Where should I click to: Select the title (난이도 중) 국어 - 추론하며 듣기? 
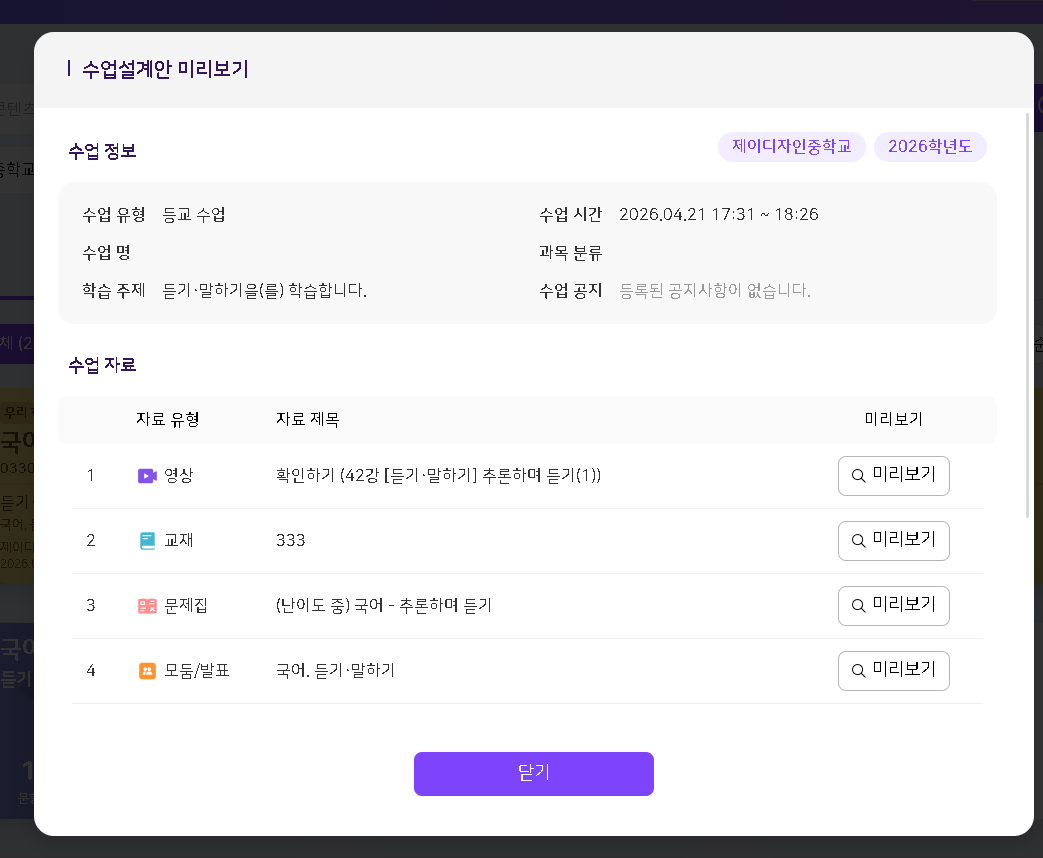383,606
